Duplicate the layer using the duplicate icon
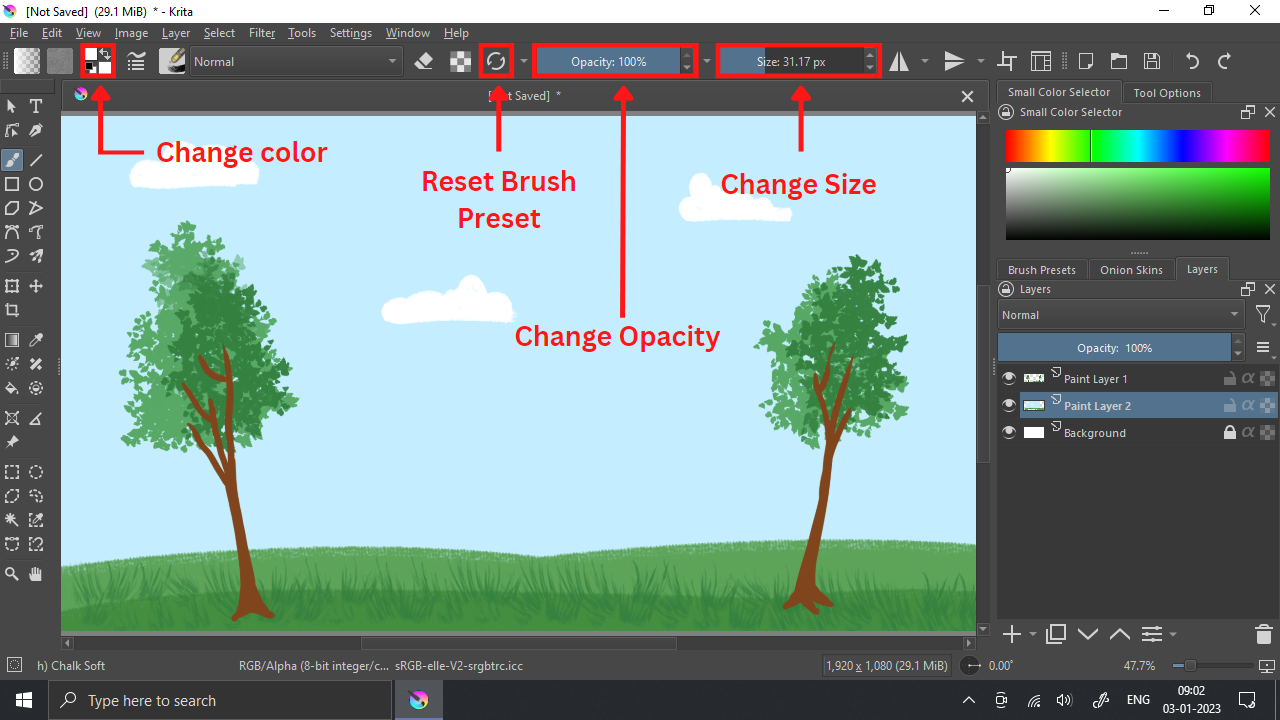 pos(1056,634)
